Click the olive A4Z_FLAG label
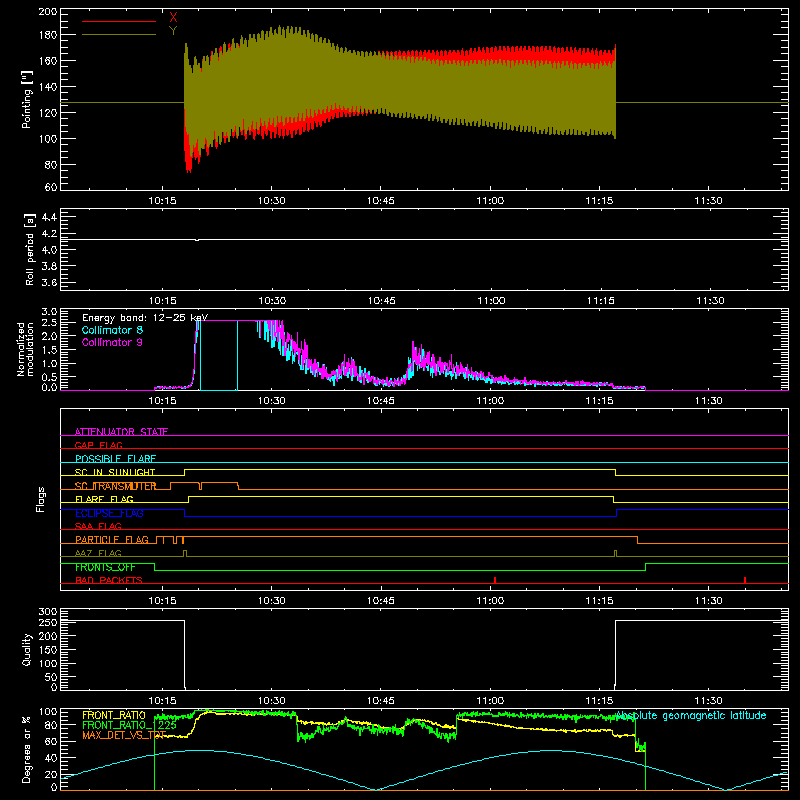The image size is (800, 800). (98, 553)
